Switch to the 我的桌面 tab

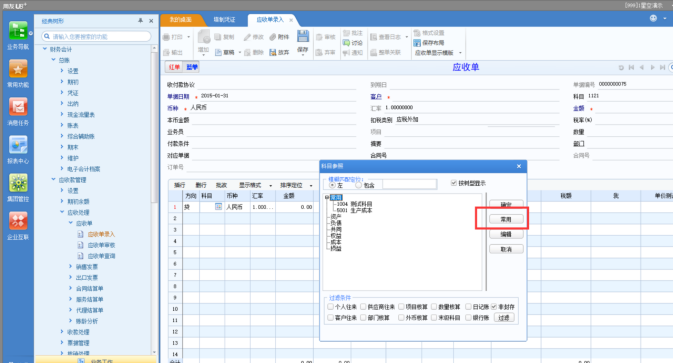(181, 20)
